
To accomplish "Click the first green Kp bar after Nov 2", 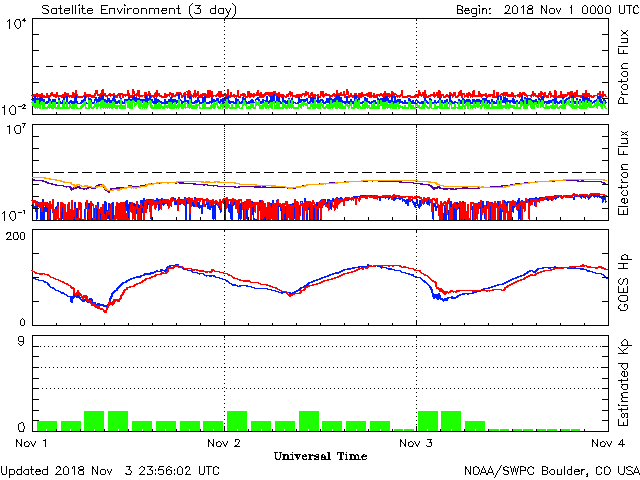I will (237, 421).
